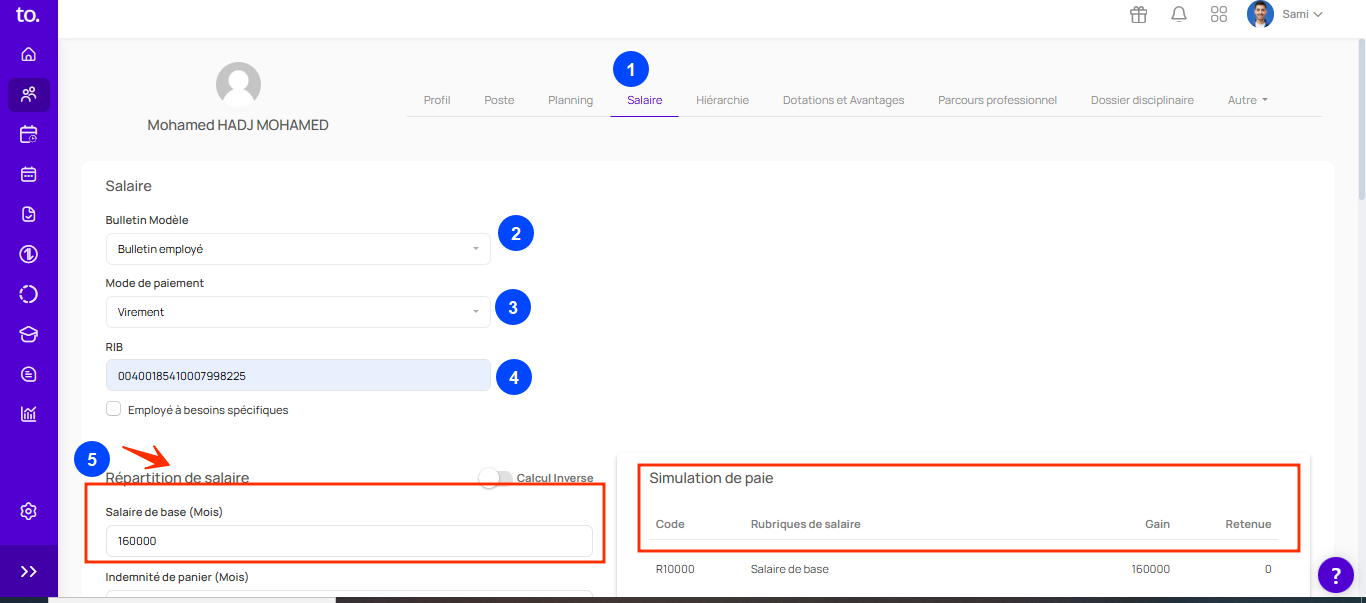Open the bar chart reports icon

[28, 414]
